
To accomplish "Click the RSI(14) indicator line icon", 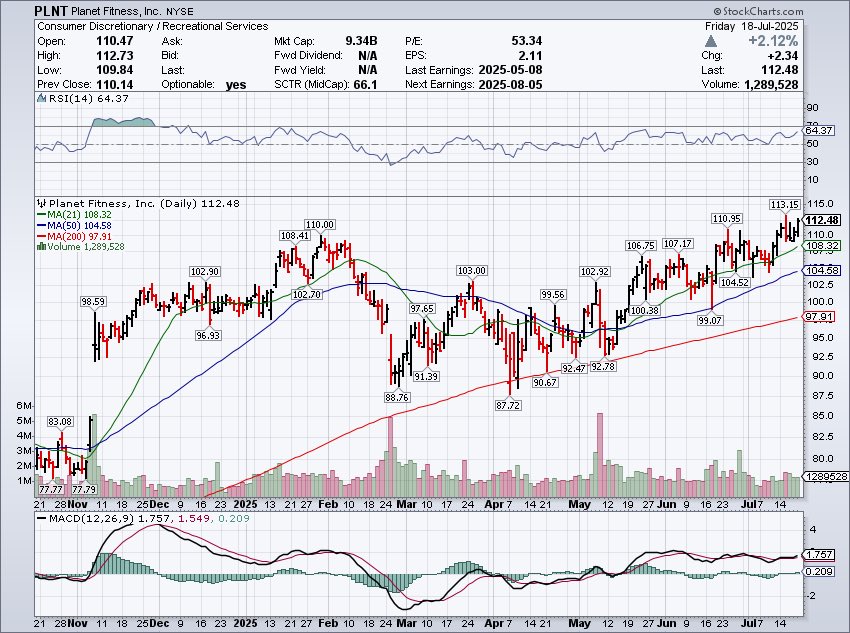I will (x=42, y=98).
